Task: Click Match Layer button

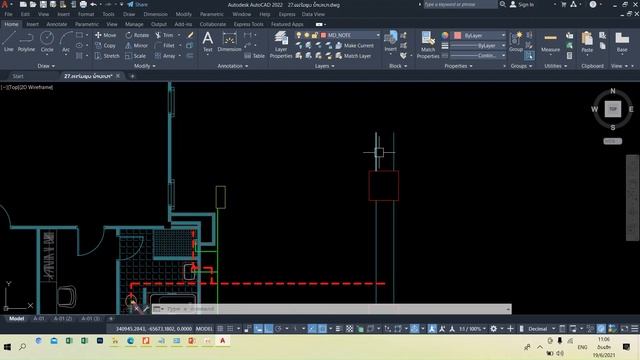Action: click(x=353, y=56)
